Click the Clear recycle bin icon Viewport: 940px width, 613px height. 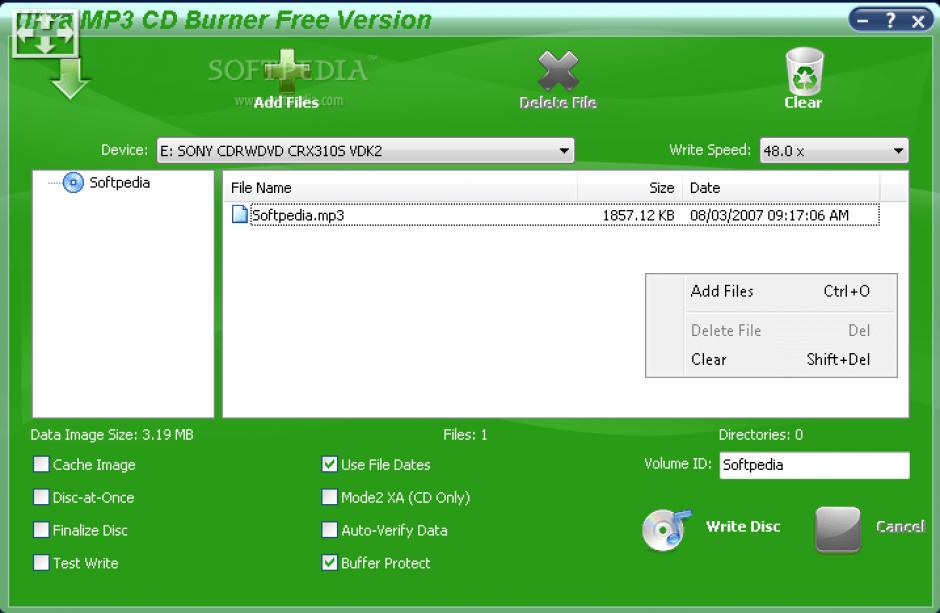(804, 71)
